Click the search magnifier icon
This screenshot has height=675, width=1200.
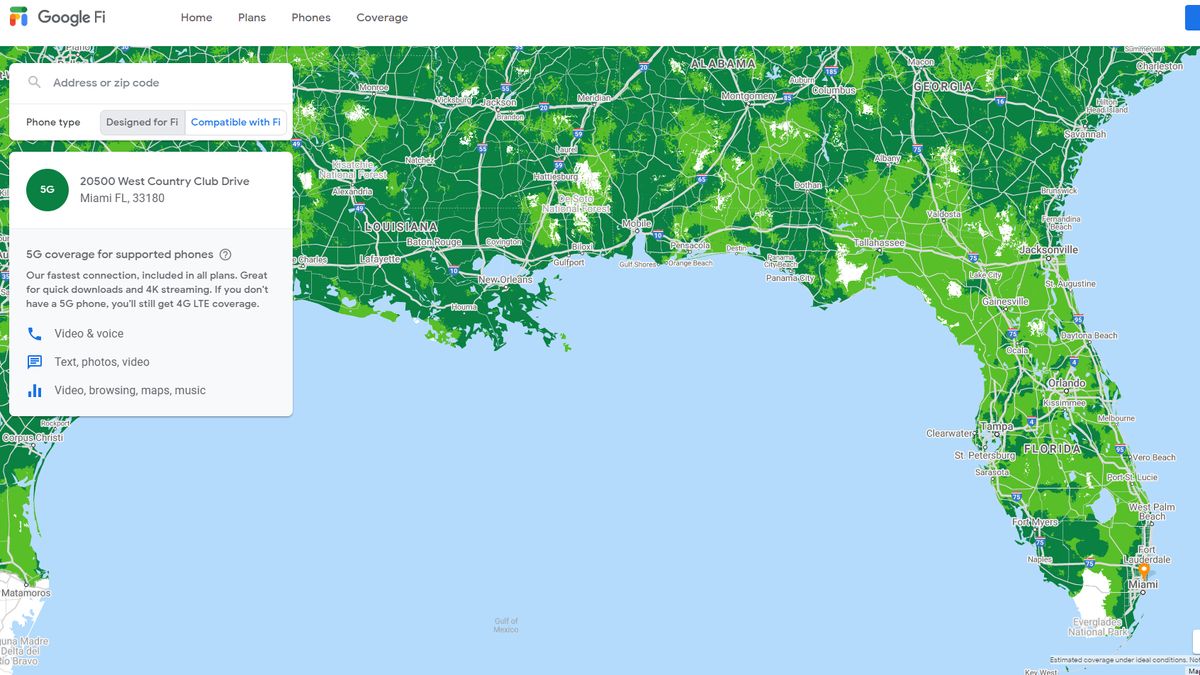click(35, 83)
